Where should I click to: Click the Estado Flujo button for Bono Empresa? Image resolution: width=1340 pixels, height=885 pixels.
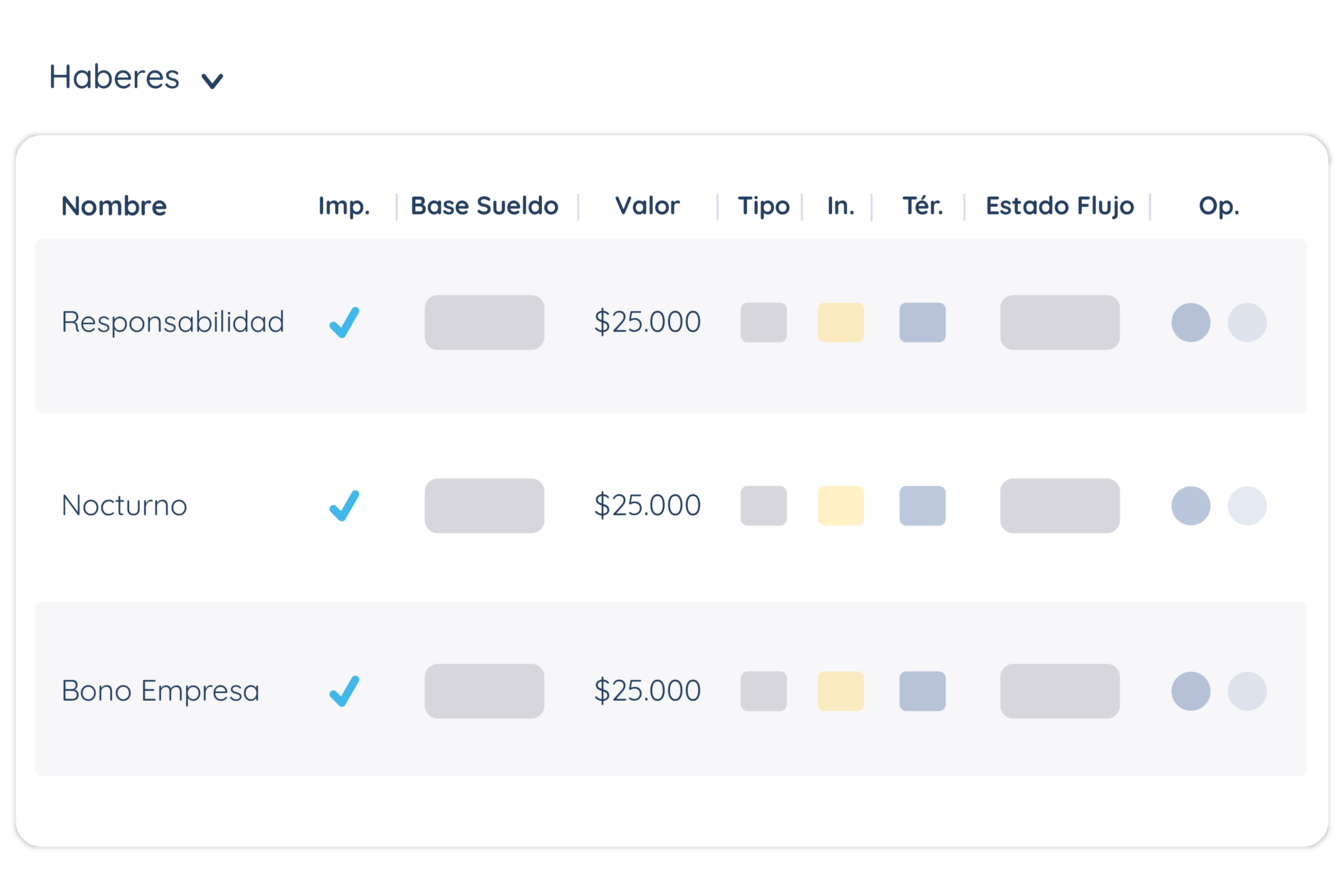(x=1060, y=691)
